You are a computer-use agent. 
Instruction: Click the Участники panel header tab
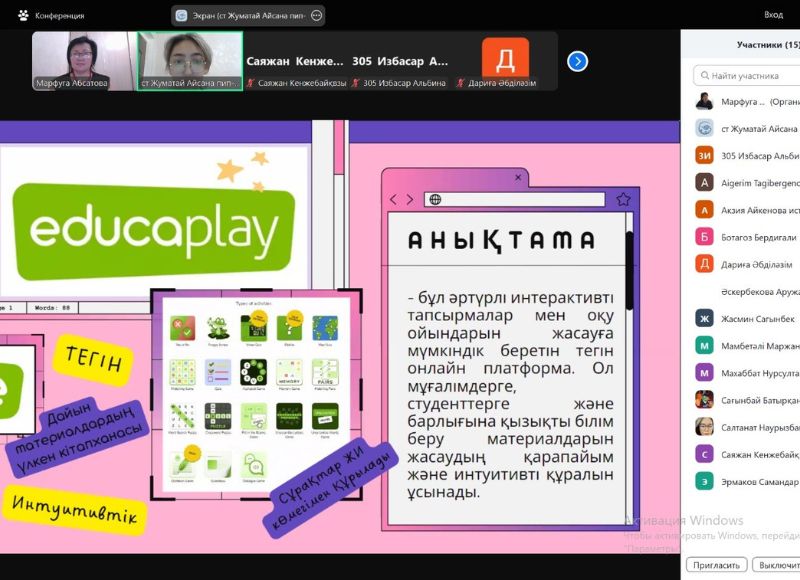point(767,45)
